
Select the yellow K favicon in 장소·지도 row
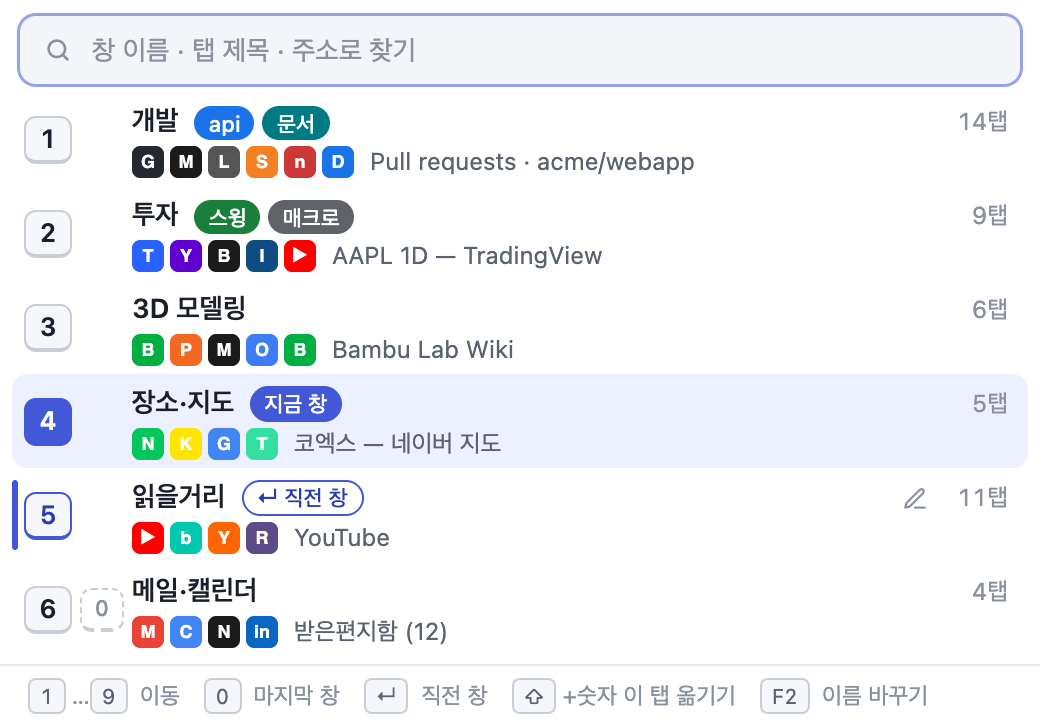tap(186, 444)
